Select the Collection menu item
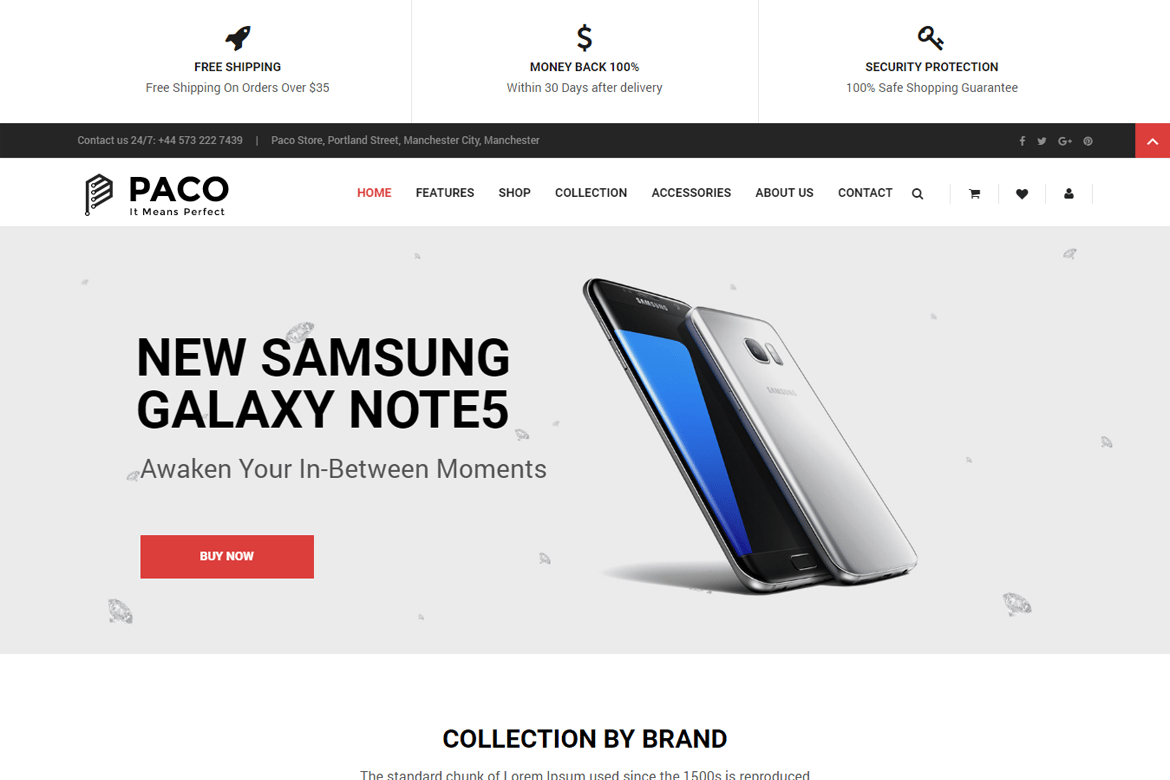The height and width of the screenshot is (780, 1170). (x=591, y=193)
